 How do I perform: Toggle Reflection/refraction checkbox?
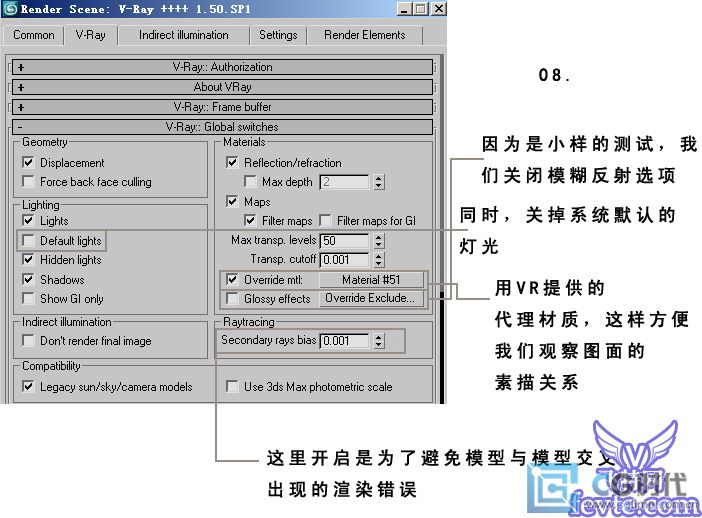click(x=232, y=162)
